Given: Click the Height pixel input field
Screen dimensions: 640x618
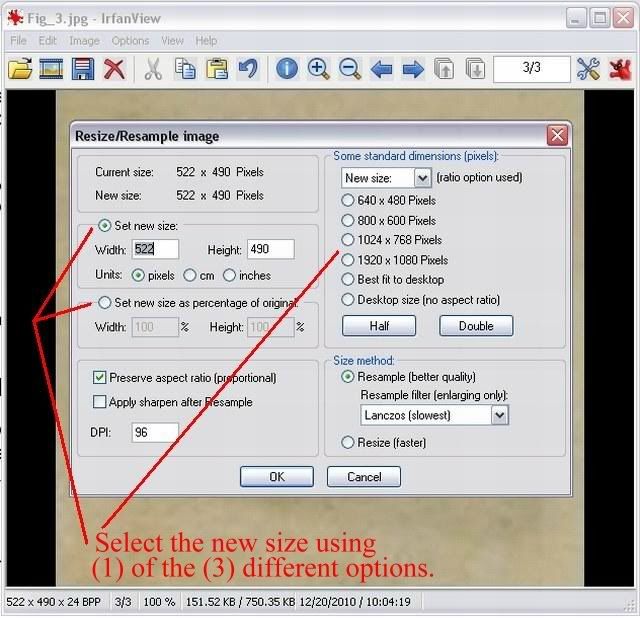Looking at the screenshot, I should pyautogui.click(x=271, y=249).
